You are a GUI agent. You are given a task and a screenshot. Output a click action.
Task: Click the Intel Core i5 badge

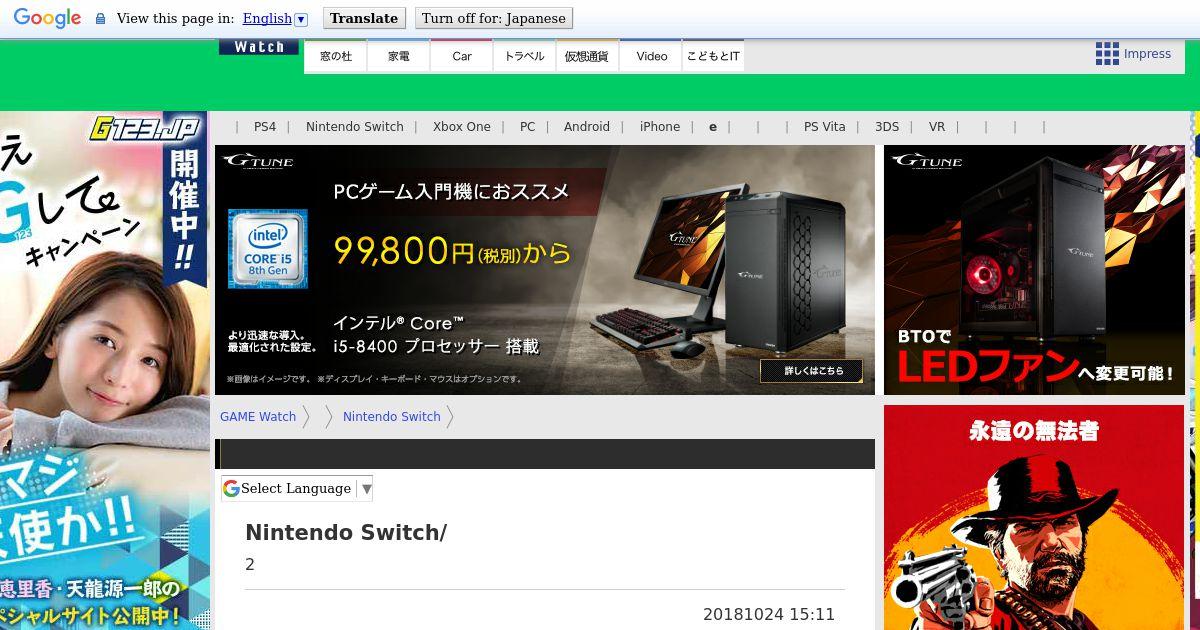(x=267, y=248)
